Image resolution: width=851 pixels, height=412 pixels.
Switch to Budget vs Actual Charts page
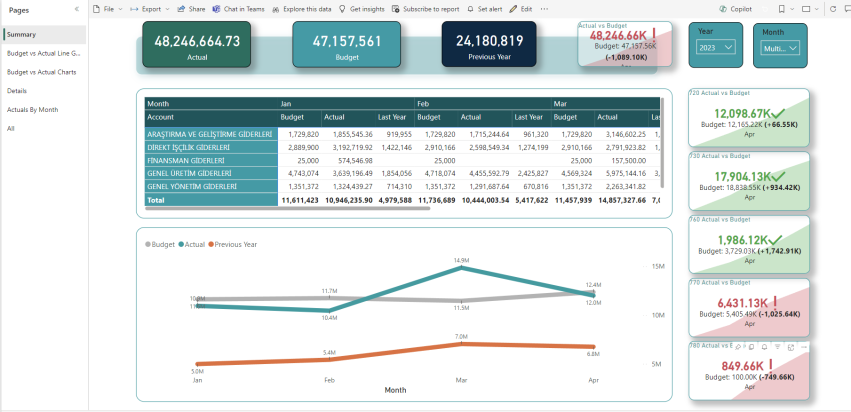(42, 72)
